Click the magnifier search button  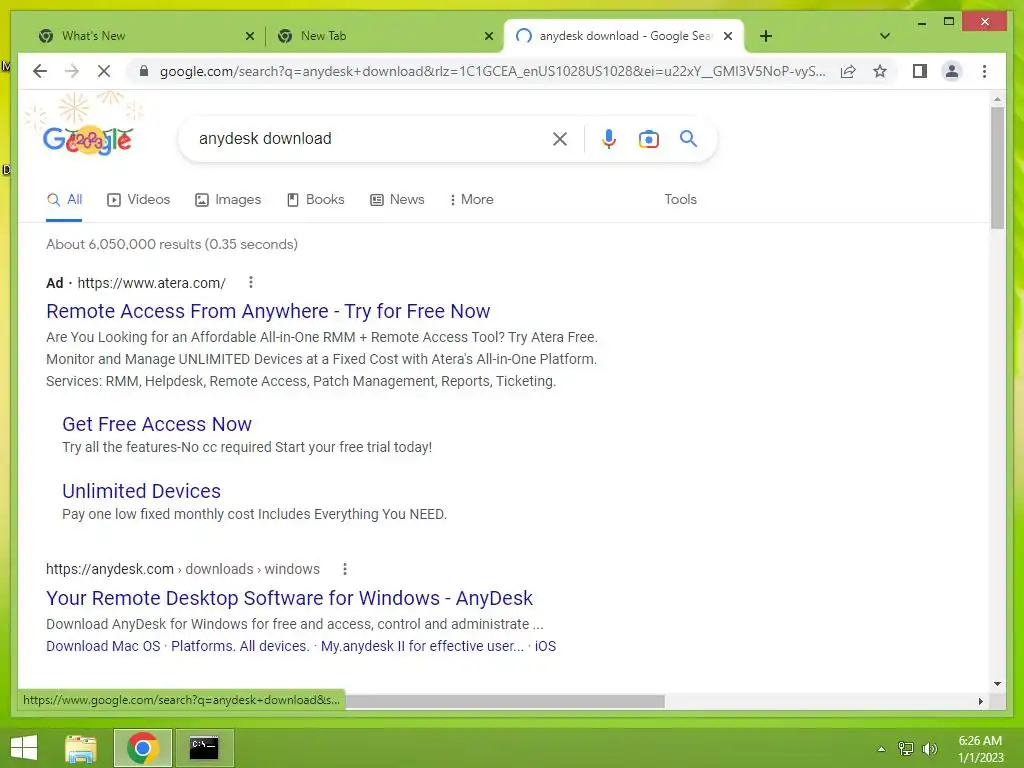(x=688, y=138)
